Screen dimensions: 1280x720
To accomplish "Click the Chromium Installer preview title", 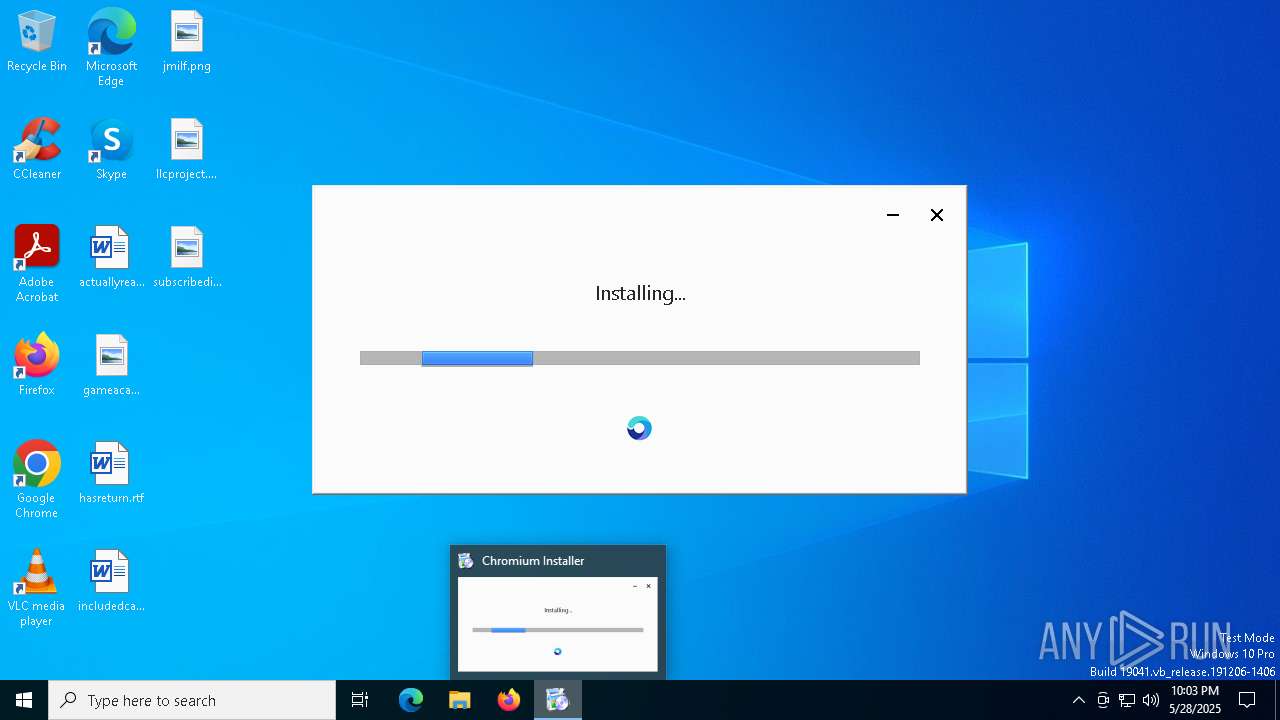I will 533,561.
